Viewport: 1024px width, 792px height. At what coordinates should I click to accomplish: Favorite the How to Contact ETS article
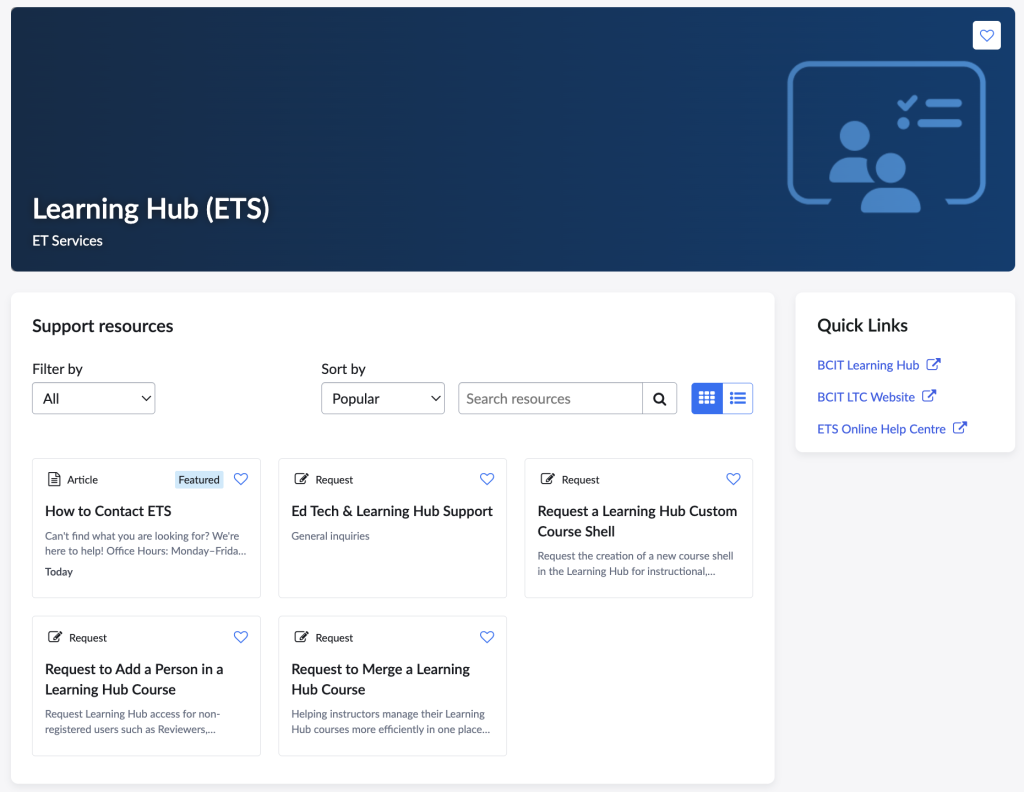(x=240, y=479)
